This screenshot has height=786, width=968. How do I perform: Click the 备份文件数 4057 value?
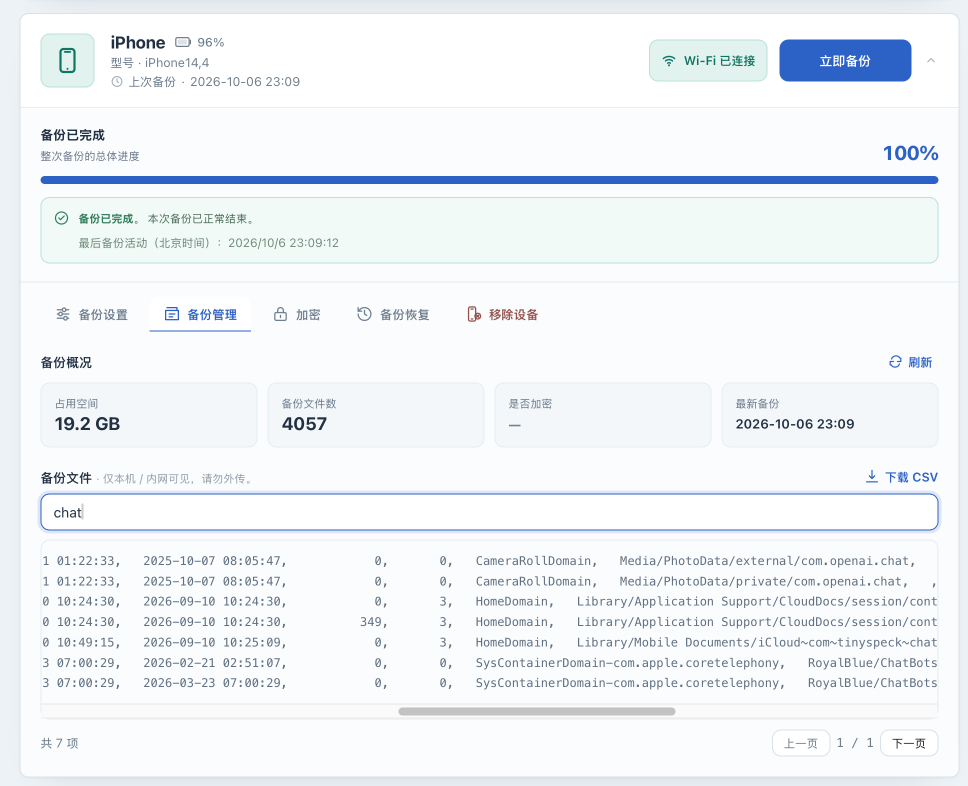tap(304, 424)
